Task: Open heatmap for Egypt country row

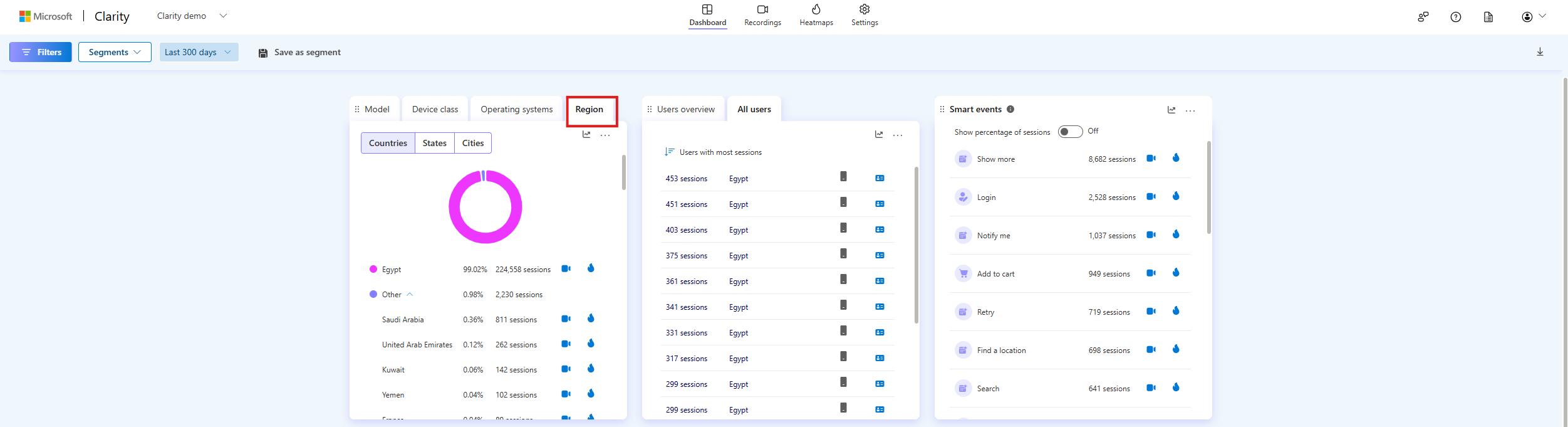Action: coord(591,268)
